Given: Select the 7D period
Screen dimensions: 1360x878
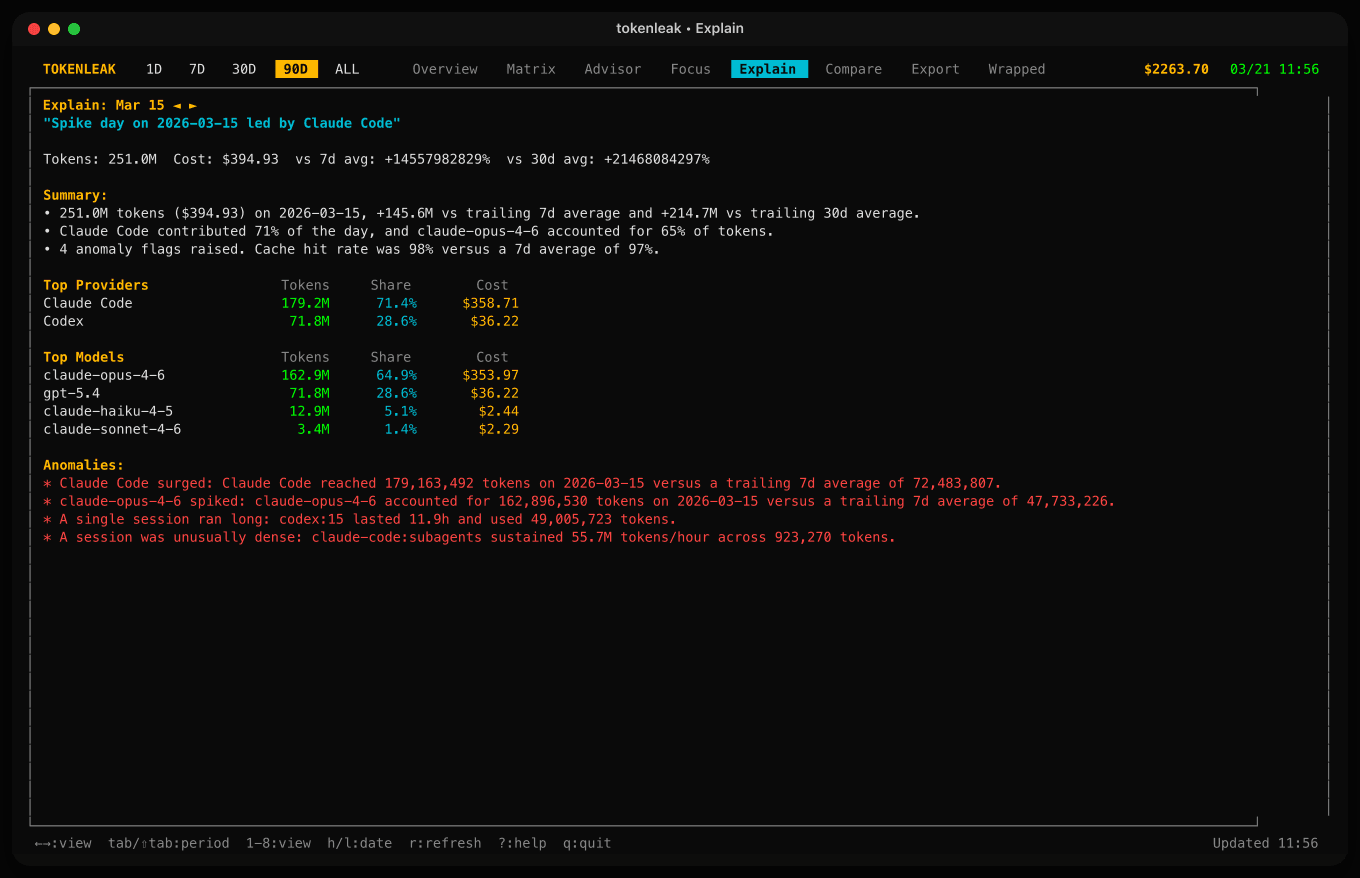Looking at the screenshot, I should (197, 69).
